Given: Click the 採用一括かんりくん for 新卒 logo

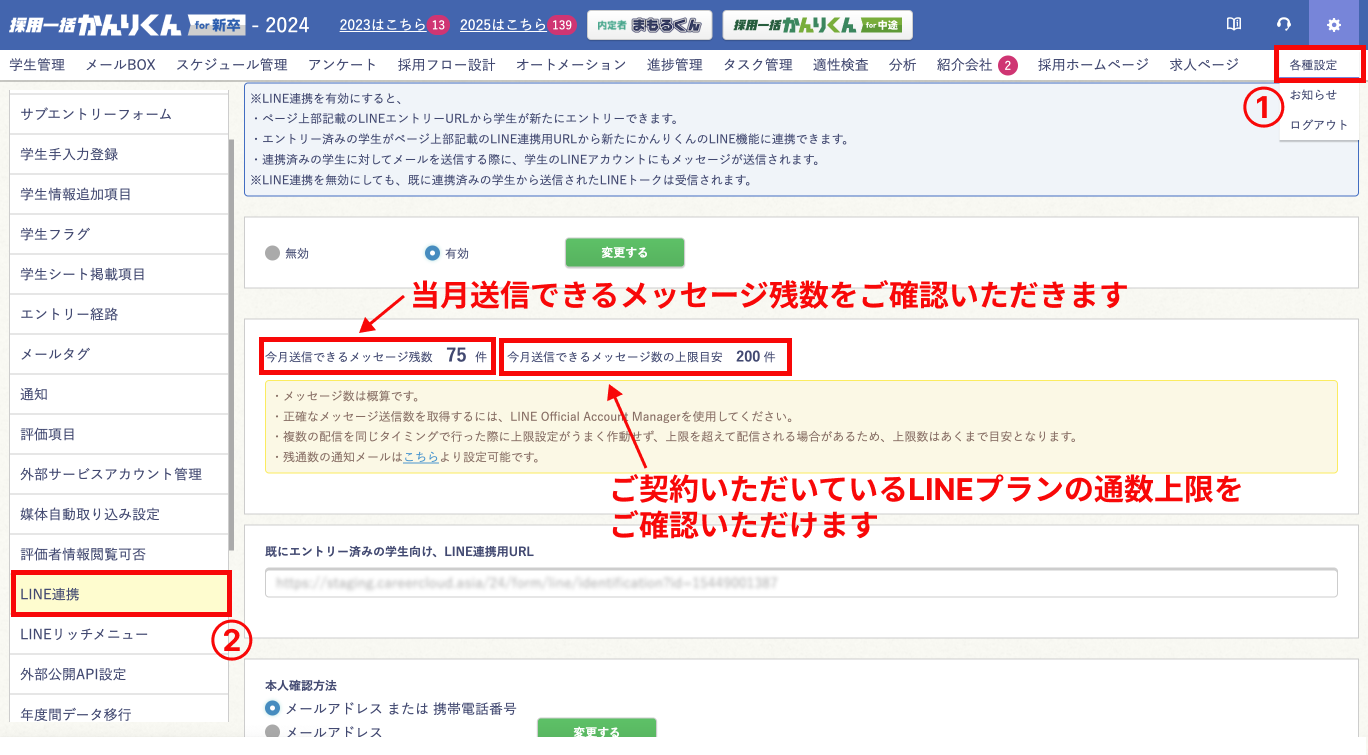Looking at the screenshot, I should coord(125,24).
